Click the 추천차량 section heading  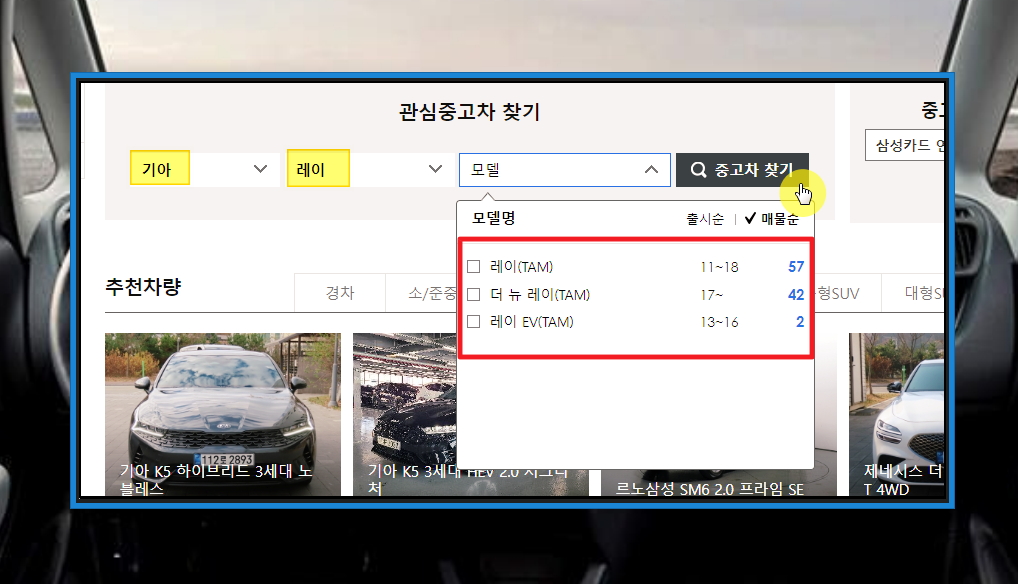(x=143, y=287)
